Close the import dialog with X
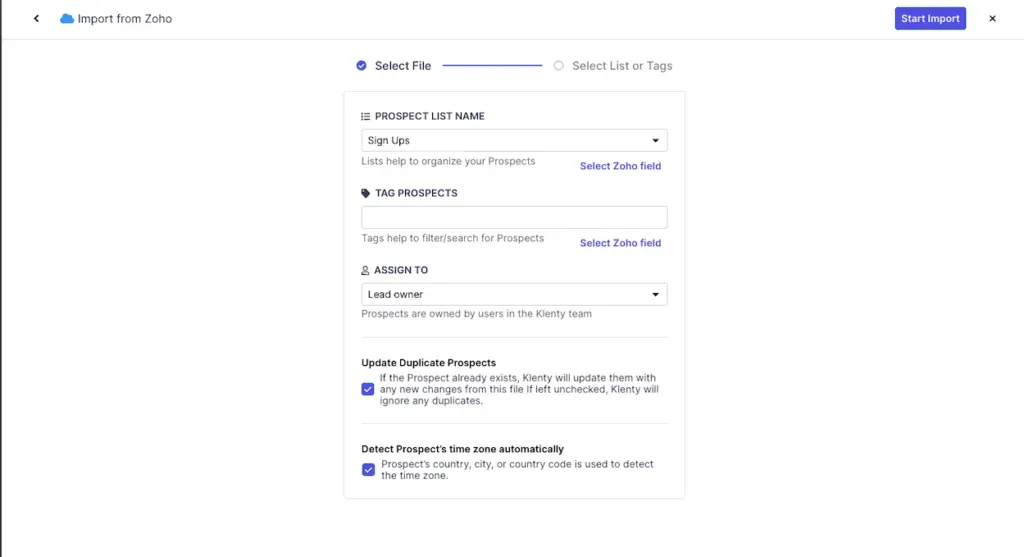 click(x=992, y=19)
